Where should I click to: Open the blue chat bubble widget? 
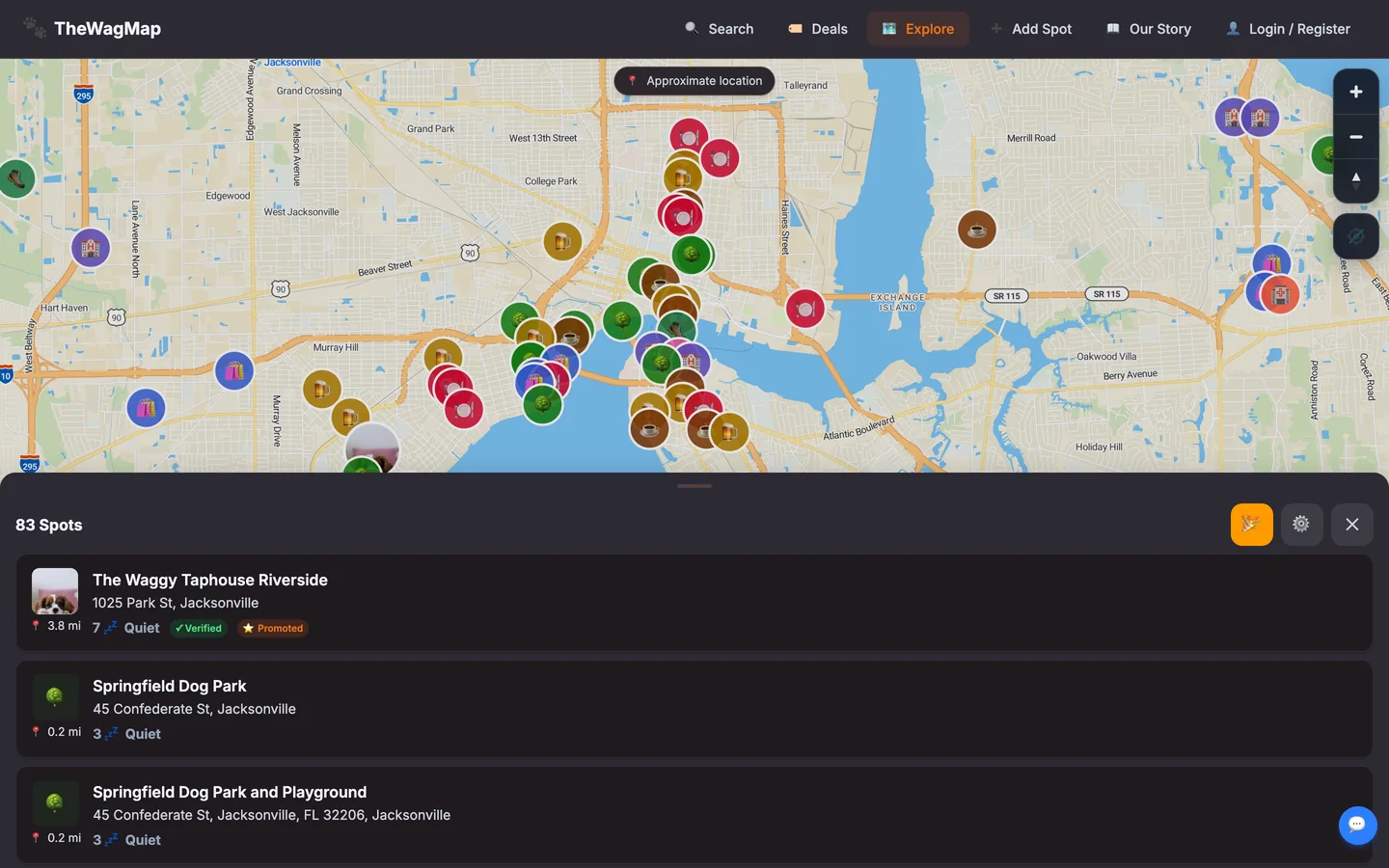click(1357, 826)
